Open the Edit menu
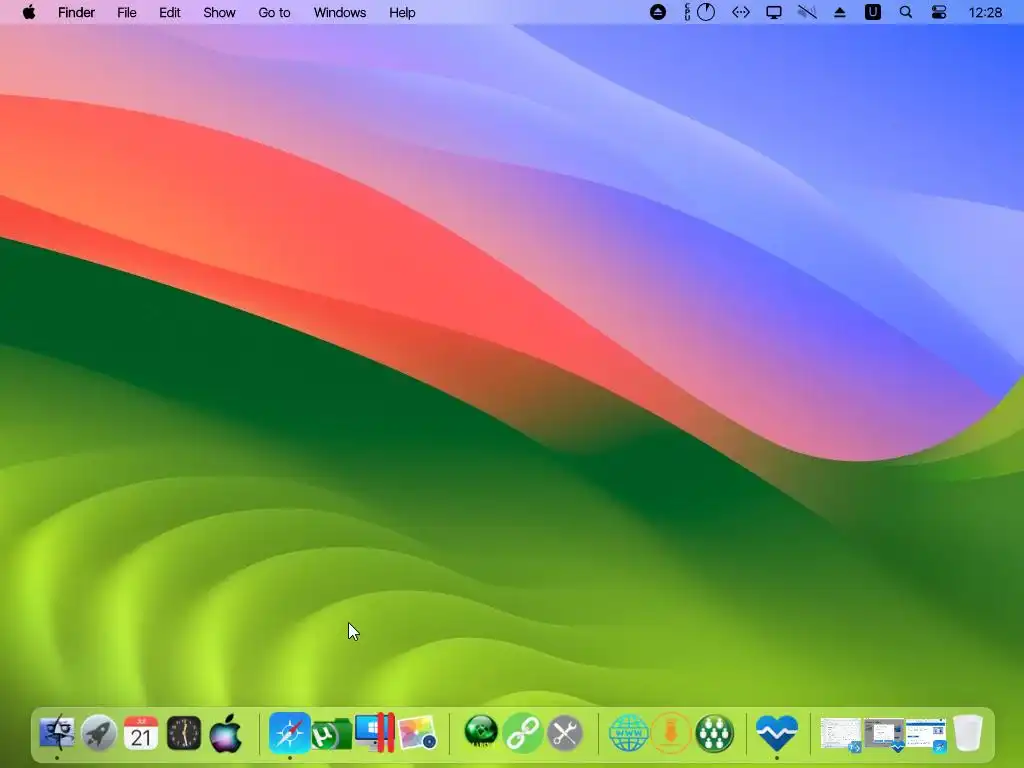This screenshot has height=768, width=1024. pyautogui.click(x=170, y=12)
